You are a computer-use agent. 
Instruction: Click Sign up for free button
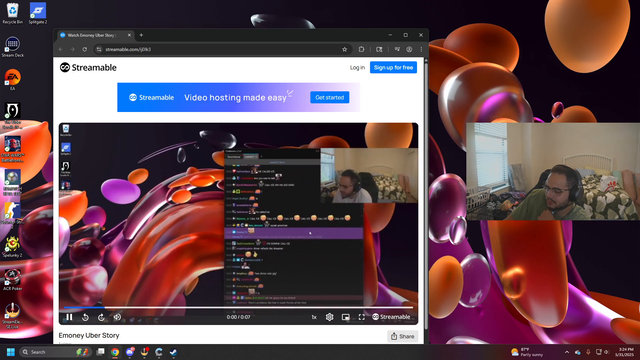pos(393,67)
